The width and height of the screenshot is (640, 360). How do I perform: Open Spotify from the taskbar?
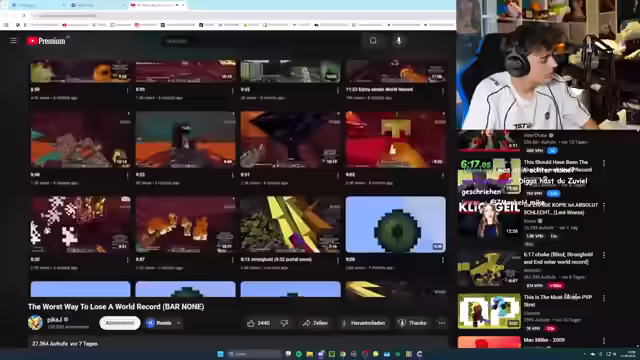point(299,354)
